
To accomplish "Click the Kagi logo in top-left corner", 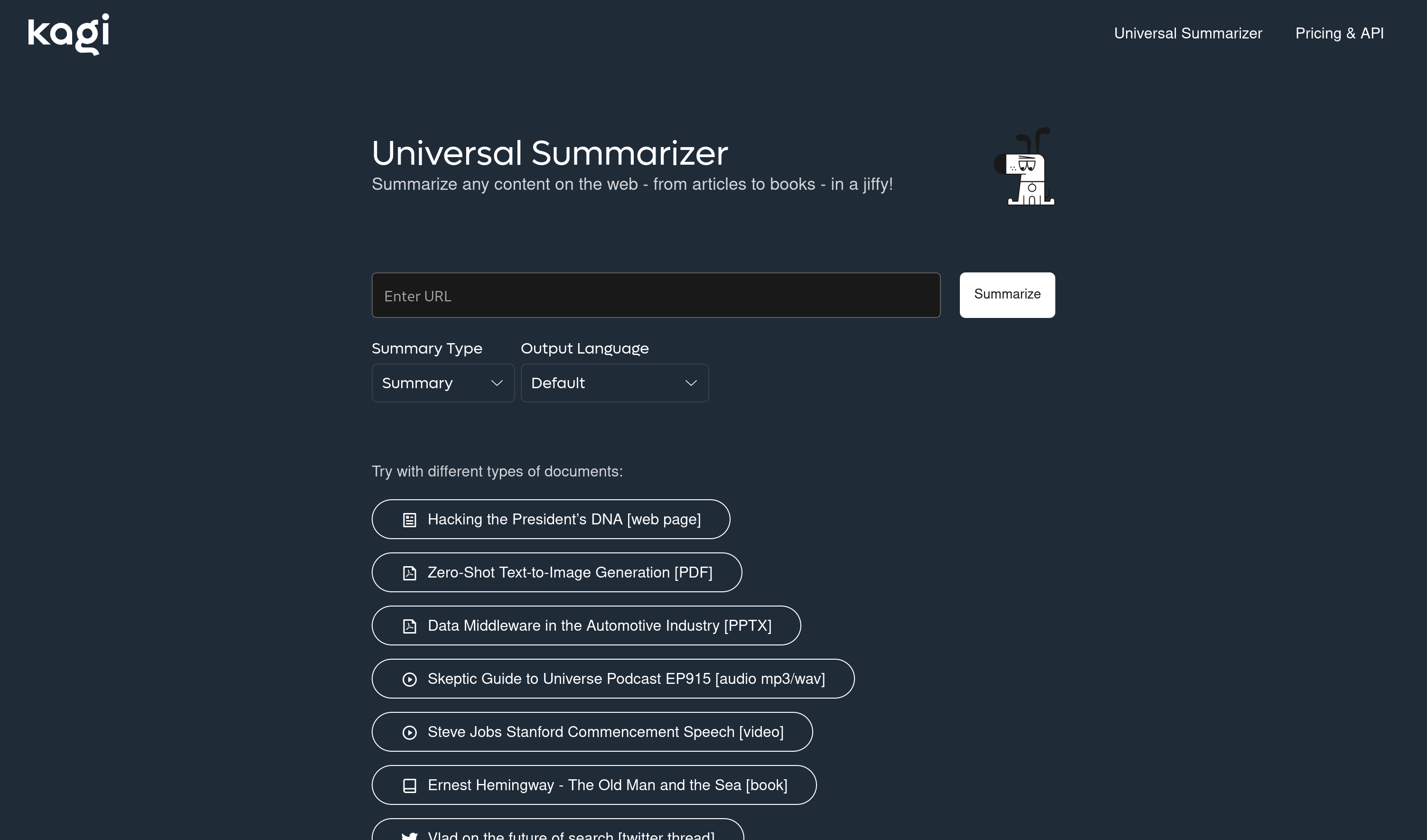I will 68,34.
